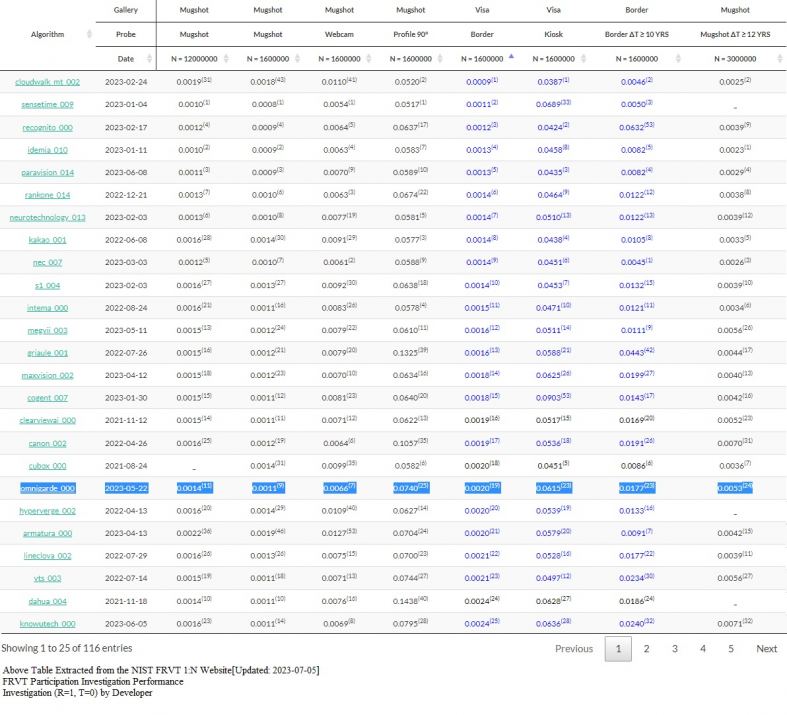Open canon_002 algorithm link

click(47, 444)
